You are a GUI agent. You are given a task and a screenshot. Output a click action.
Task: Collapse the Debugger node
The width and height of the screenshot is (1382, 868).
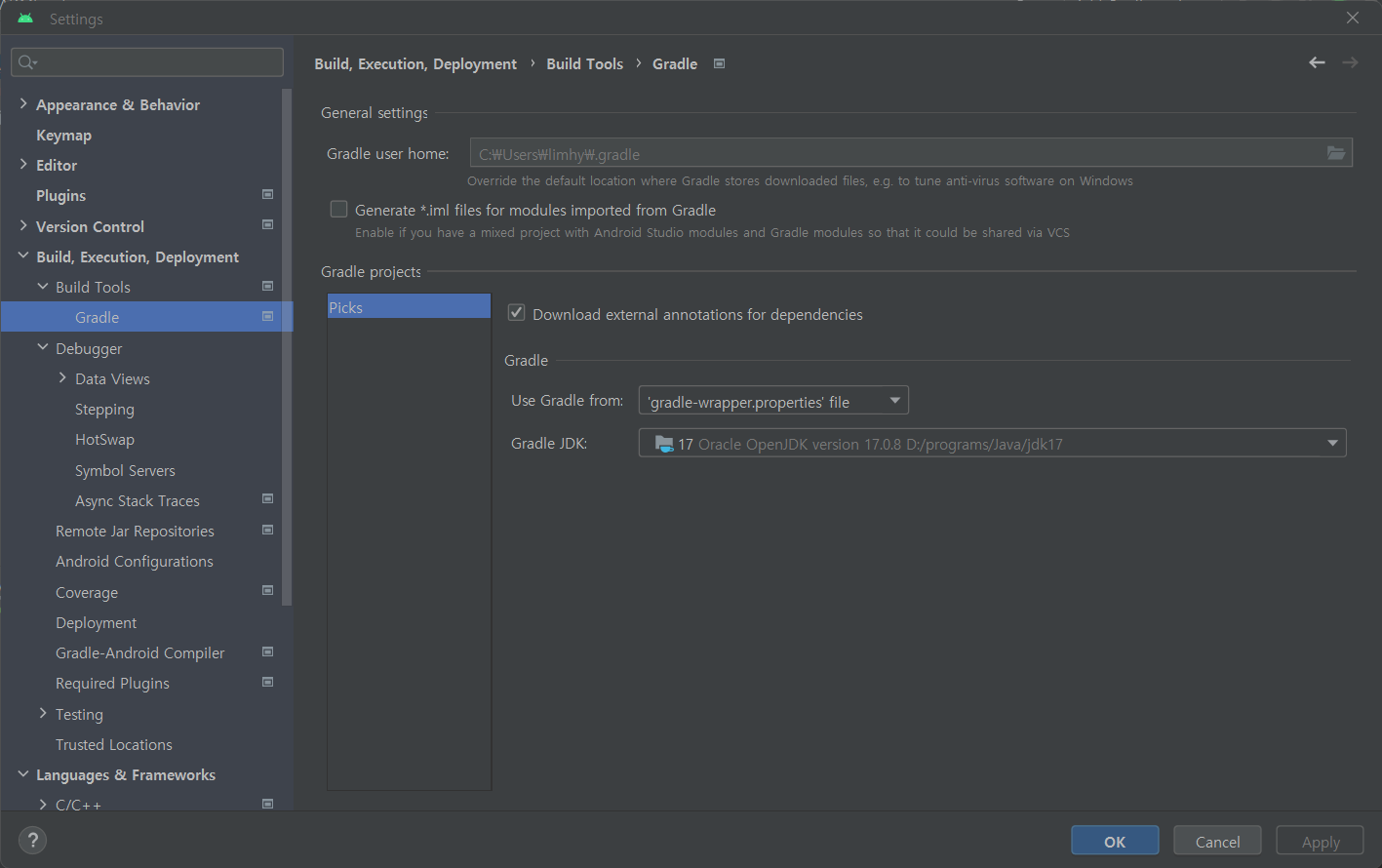point(43,347)
